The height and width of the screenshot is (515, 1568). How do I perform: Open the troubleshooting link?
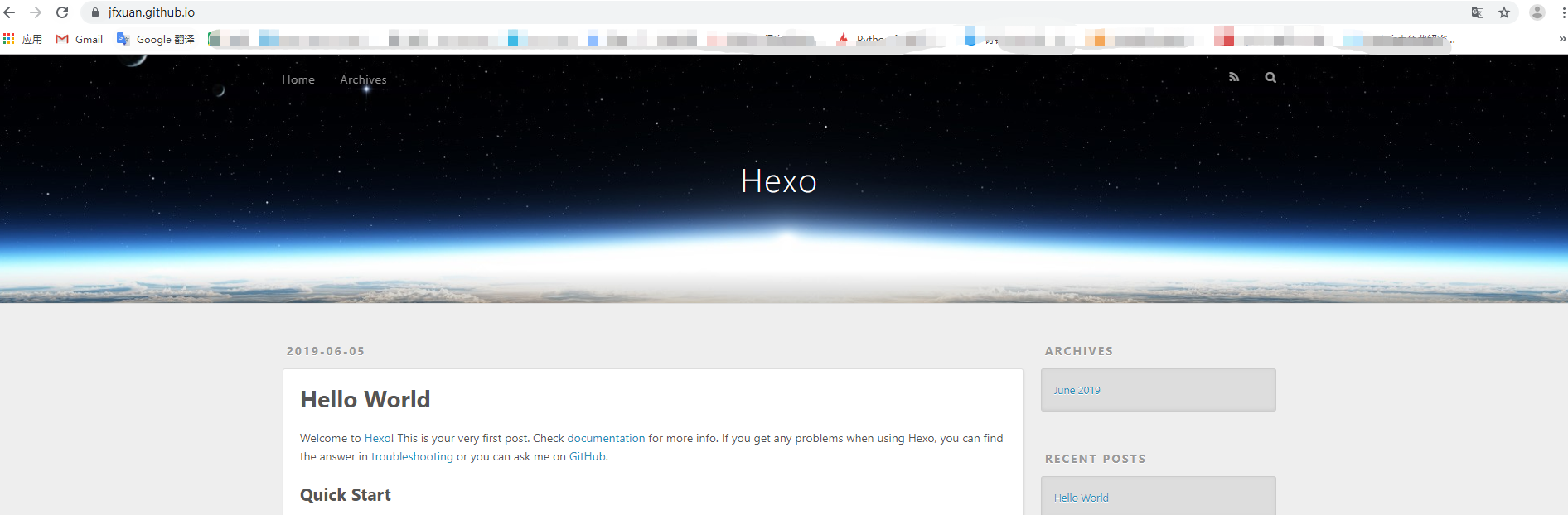[412, 456]
